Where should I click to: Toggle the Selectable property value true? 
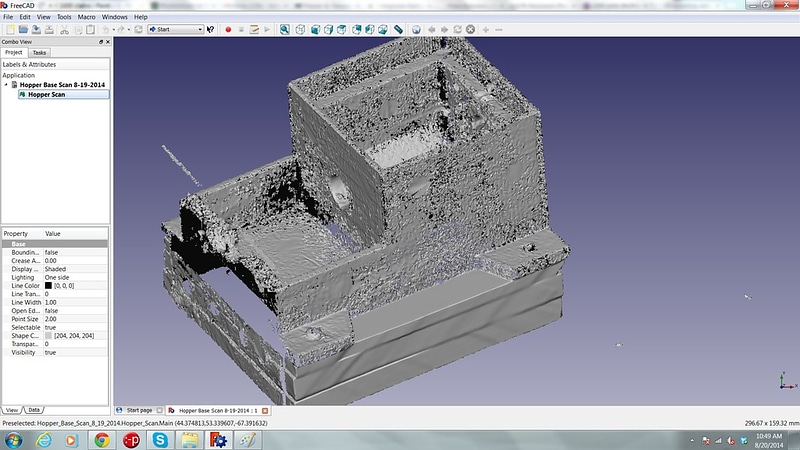pyautogui.click(x=76, y=328)
